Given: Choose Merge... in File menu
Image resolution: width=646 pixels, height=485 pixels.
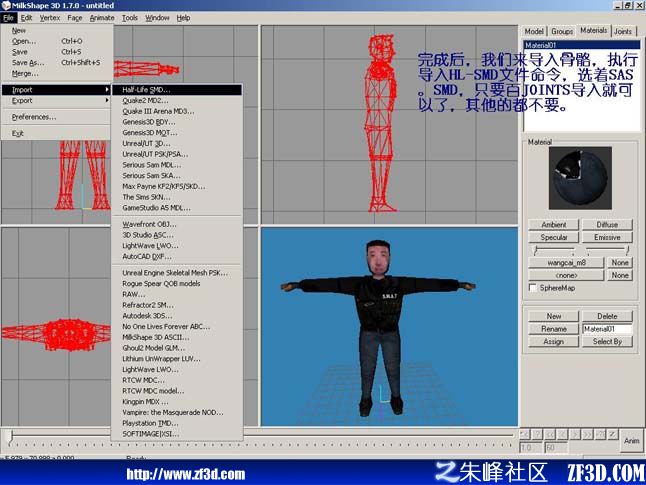Looking at the screenshot, I should point(56,73).
